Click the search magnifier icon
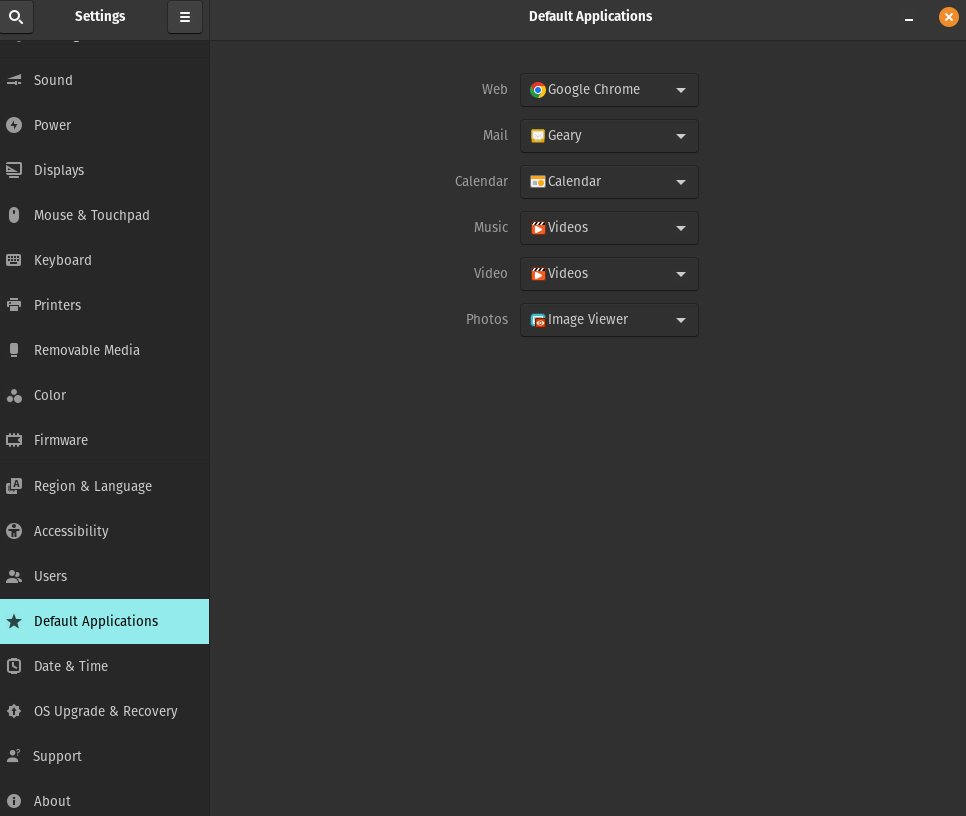The height and width of the screenshot is (816, 966). (16, 17)
